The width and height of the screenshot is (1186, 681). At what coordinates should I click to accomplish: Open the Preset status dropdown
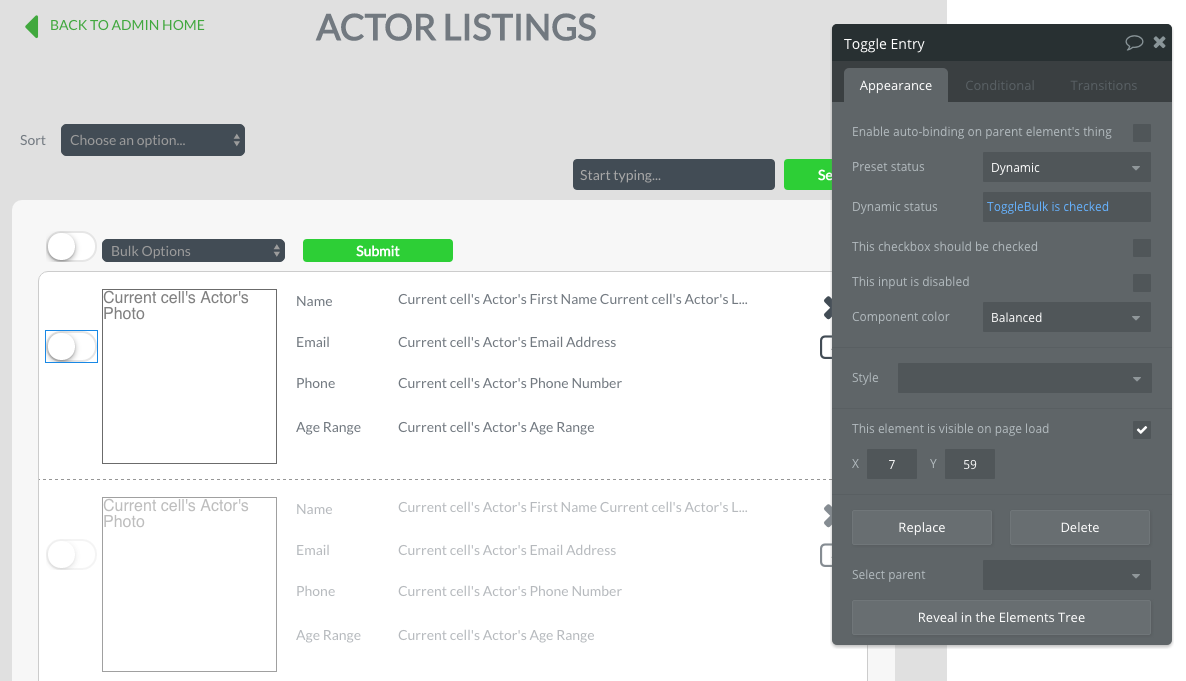1066,167
